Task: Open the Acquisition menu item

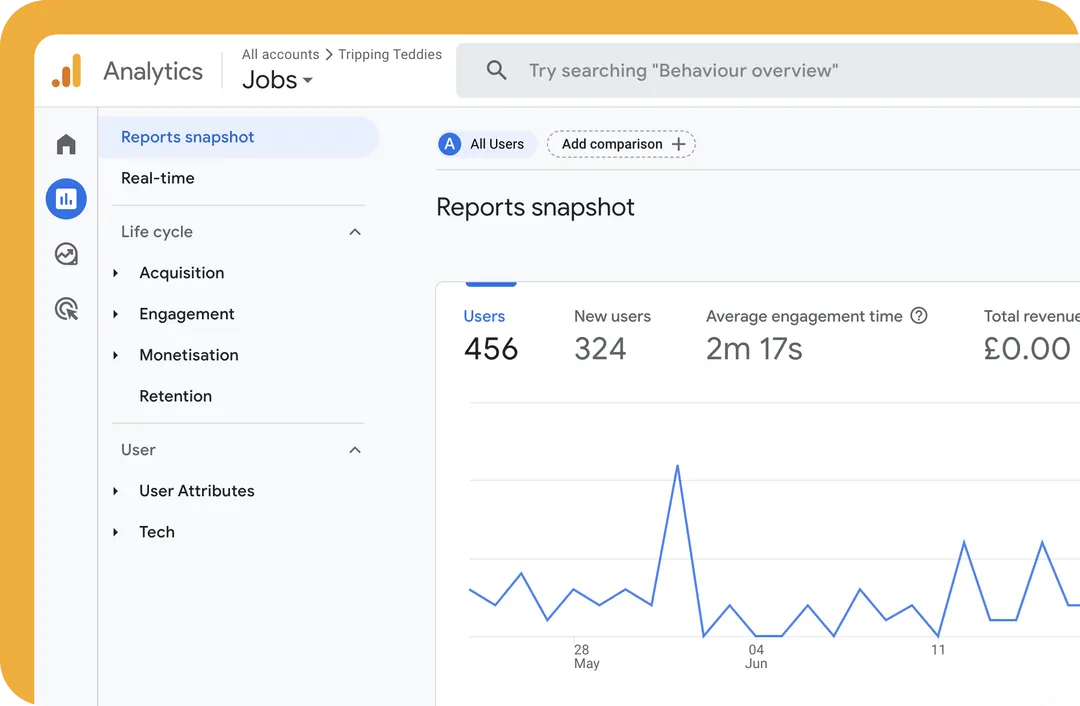Action: (x=182, y=273)
